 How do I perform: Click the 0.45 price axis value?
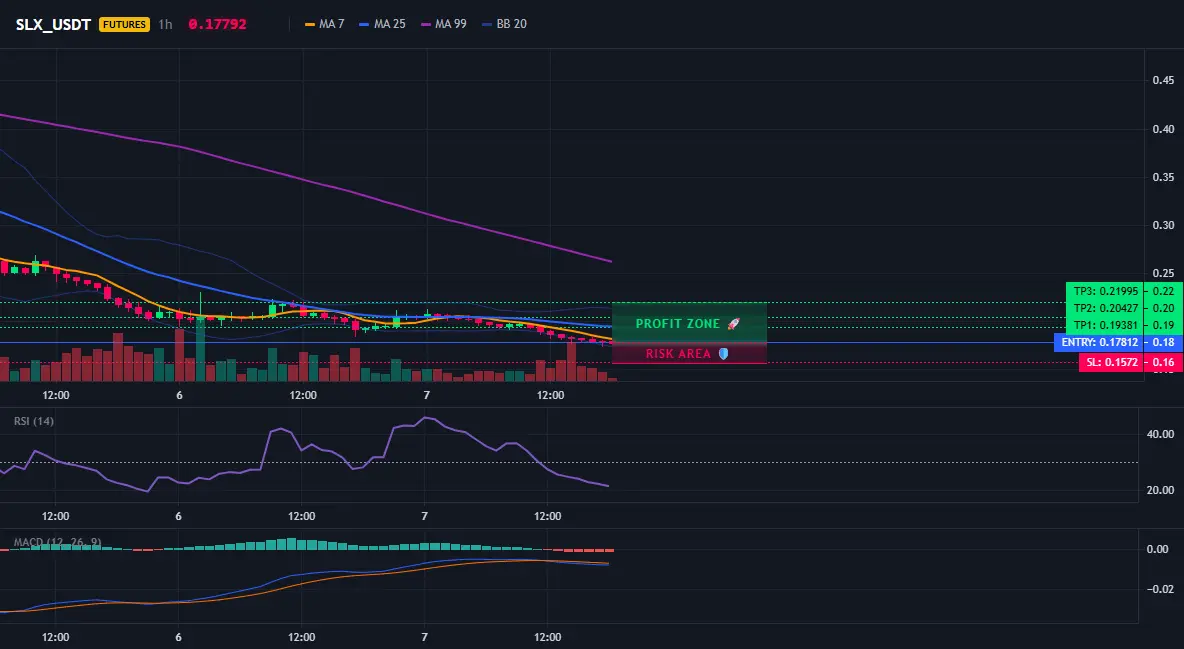pyautogui.click(x=1164, y=80)
